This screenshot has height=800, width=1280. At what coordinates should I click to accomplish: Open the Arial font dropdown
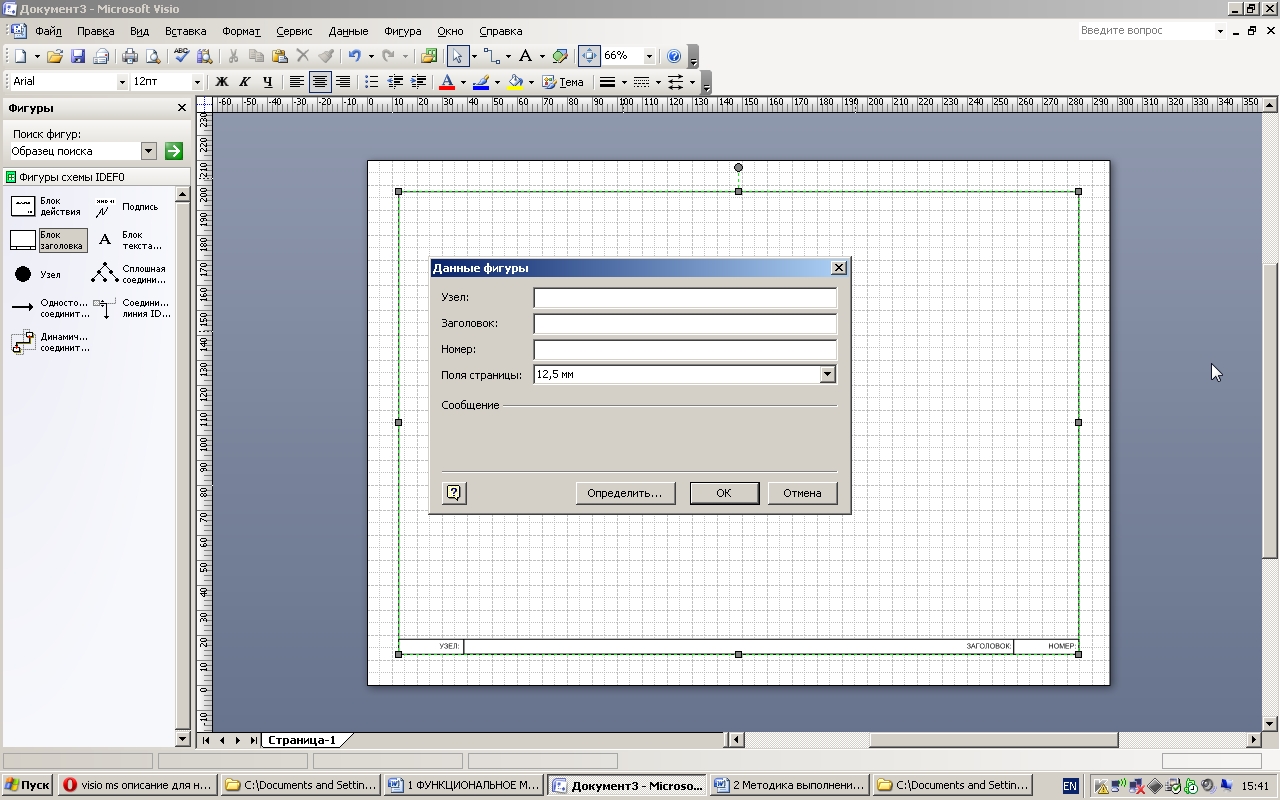point(122,82)
